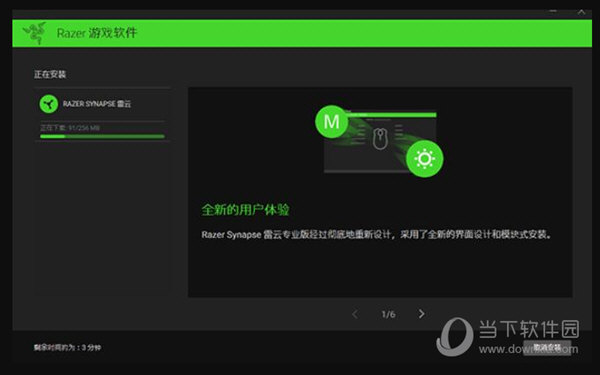Viewport: 600px width, 375px height.
Task: Click the 'RAZER SYNAPSE 雷云' label
Action: pos(97,104)
